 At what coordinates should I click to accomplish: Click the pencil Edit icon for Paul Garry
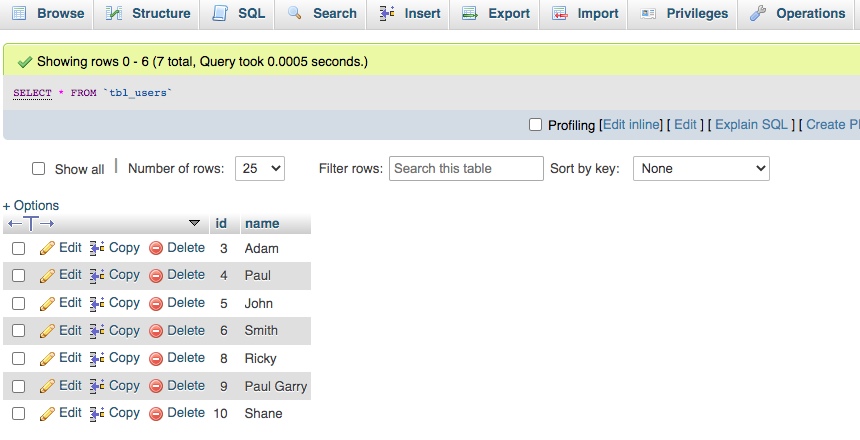point(47,386)
